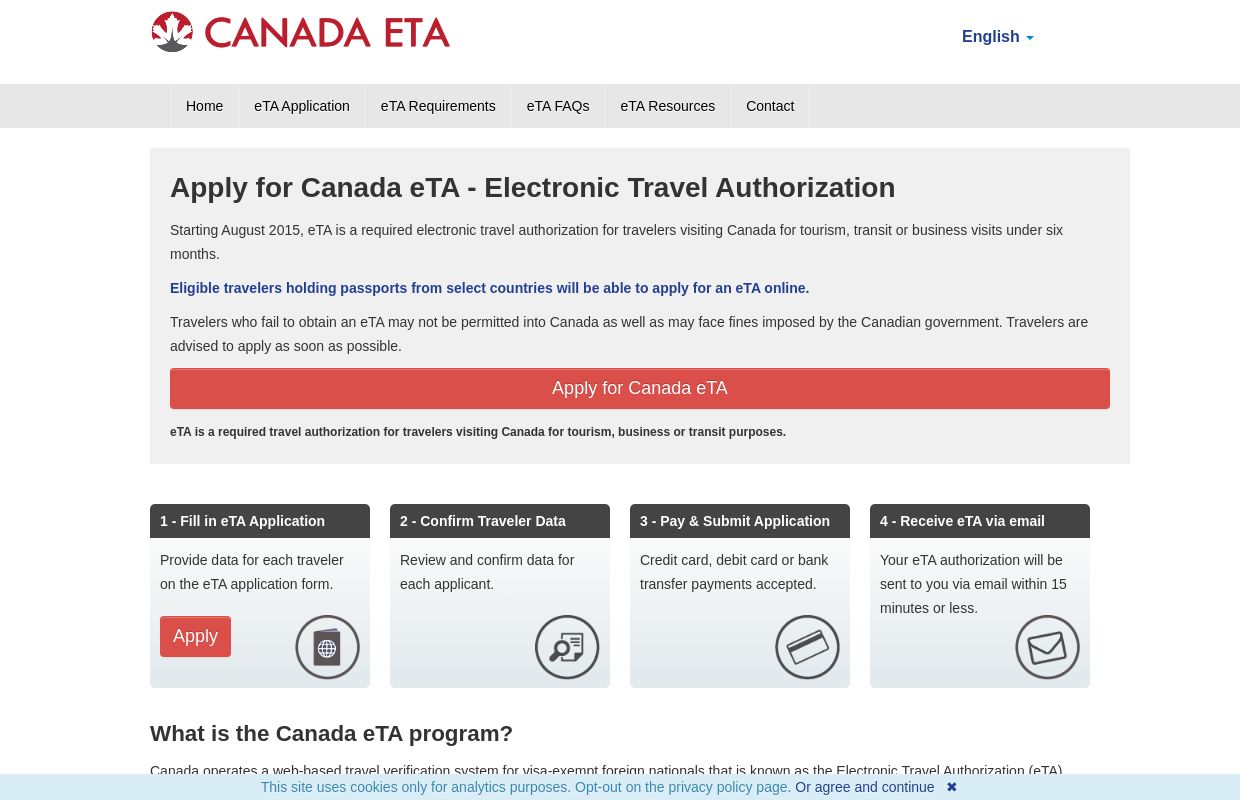Click the red Apply for Canada eTA button
This screenshot has width=1240, height=800.
[x=640, y=388]
